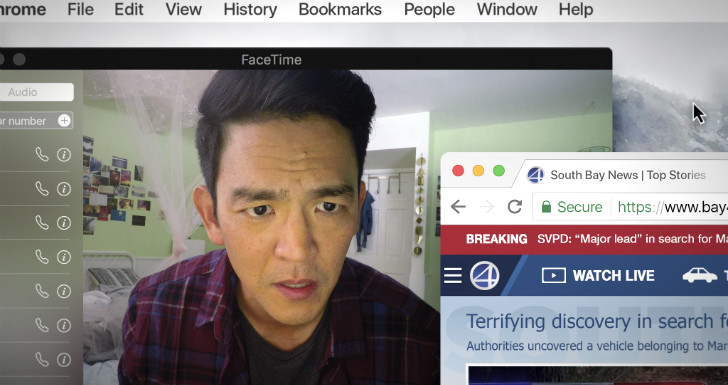Click the browser address bar URL
The height and width of the screenshot is (385, 728).
click(x=672, y=207)
